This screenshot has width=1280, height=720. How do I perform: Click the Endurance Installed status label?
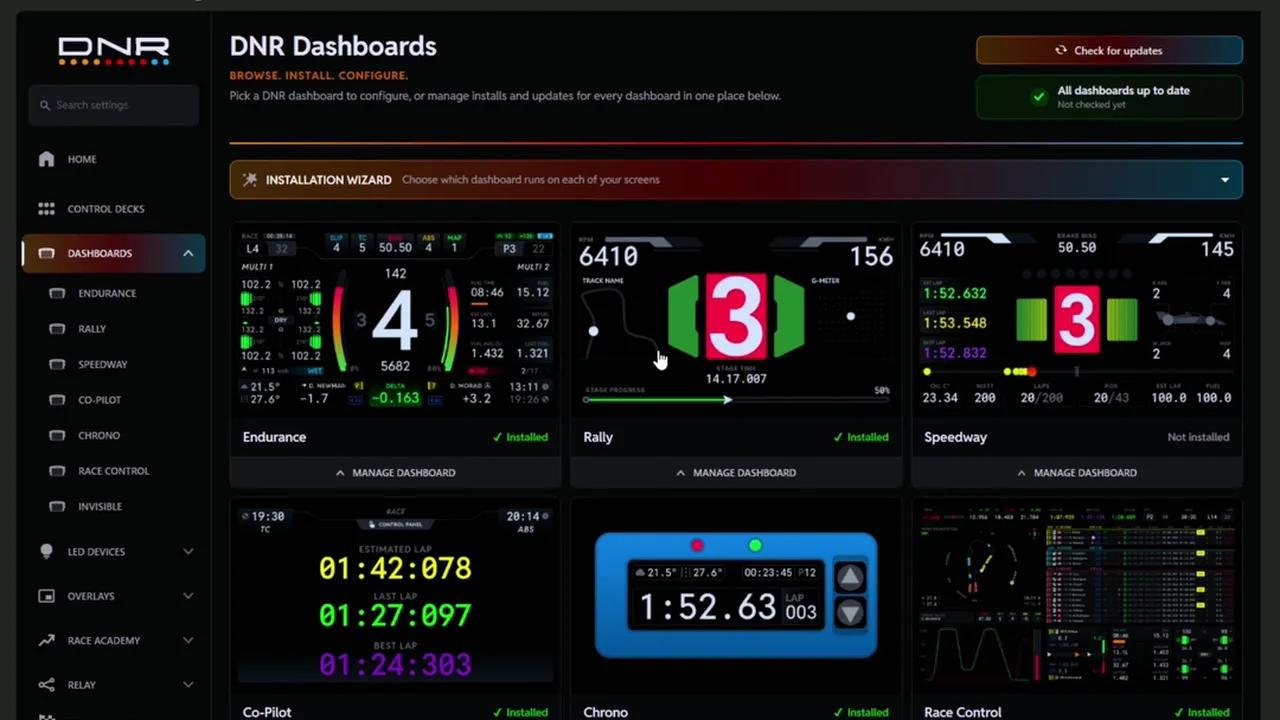tap(520, 437)
